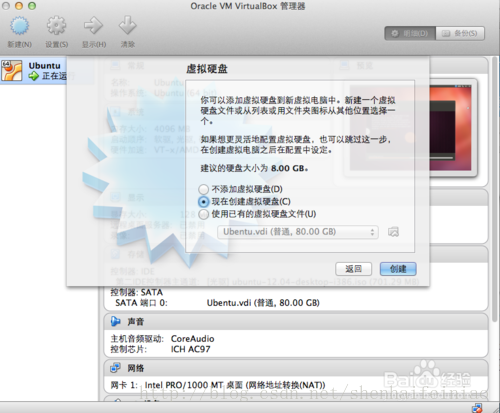This screenshot has width=500, height=413.
Task: Select the Ubuntu VM icon in list
Action: 12,70
